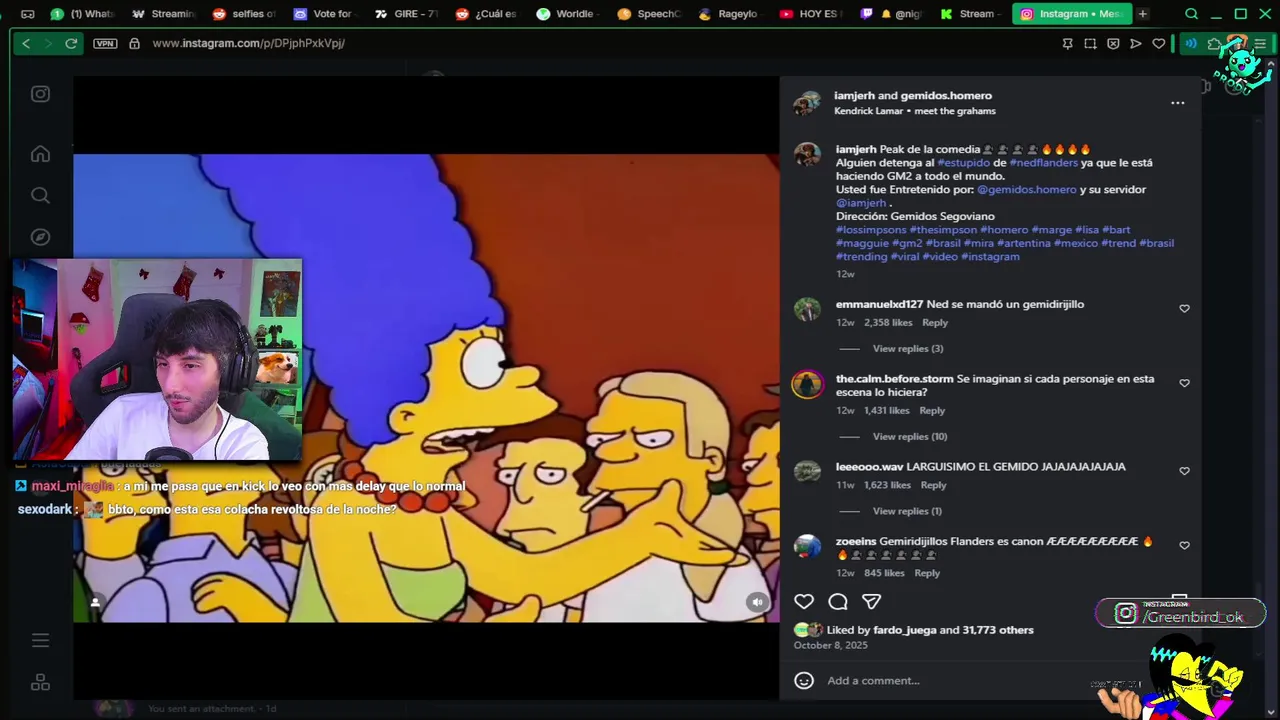The image size is (1280, 720).
Task: Expand View replies (3)
Action: [x=908, y=349]
